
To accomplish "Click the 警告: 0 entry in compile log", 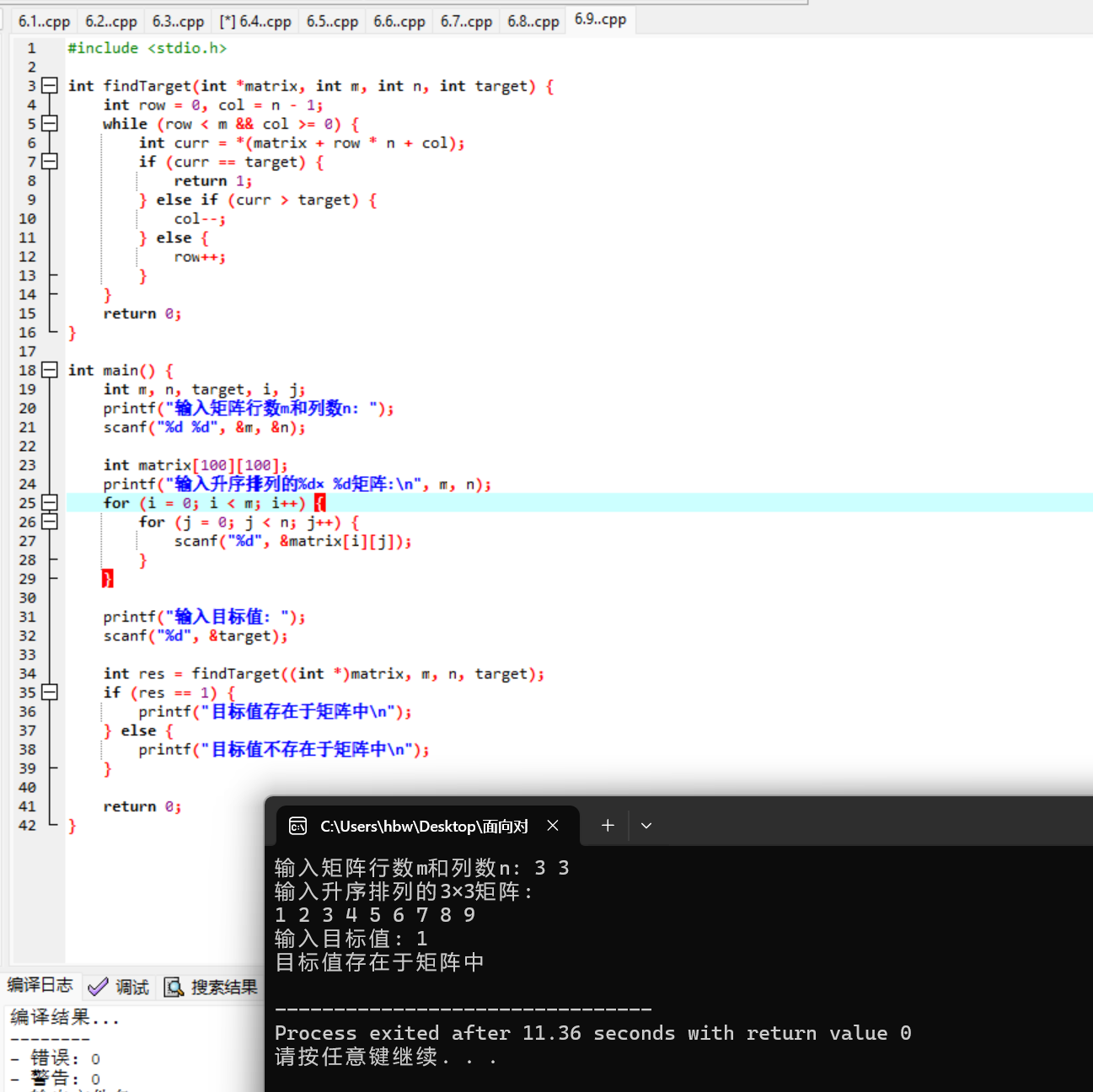I will (56, 1079).
